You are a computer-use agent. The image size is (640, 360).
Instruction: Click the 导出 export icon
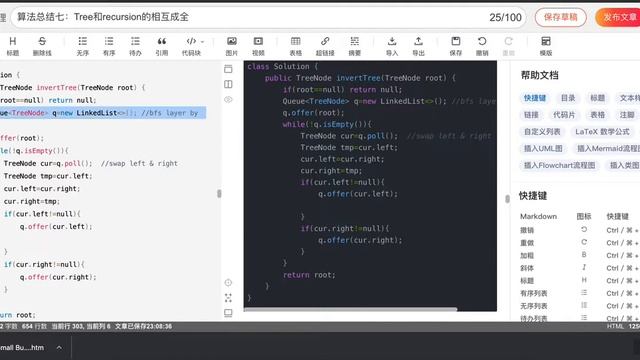click(x=418, y=46)
